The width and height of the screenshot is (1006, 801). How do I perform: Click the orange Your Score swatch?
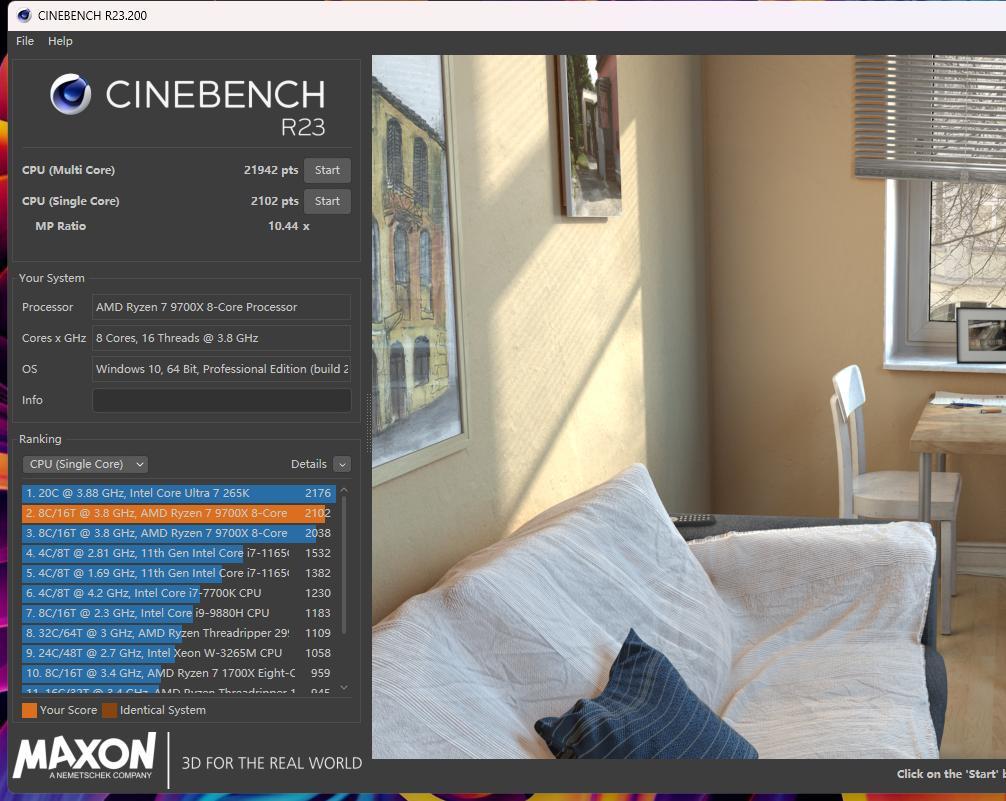(30, 710)
